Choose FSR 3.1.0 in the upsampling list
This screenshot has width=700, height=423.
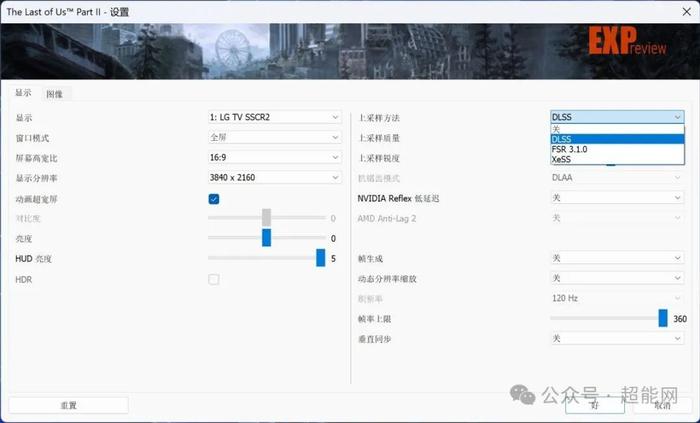(x=617, y=149)
